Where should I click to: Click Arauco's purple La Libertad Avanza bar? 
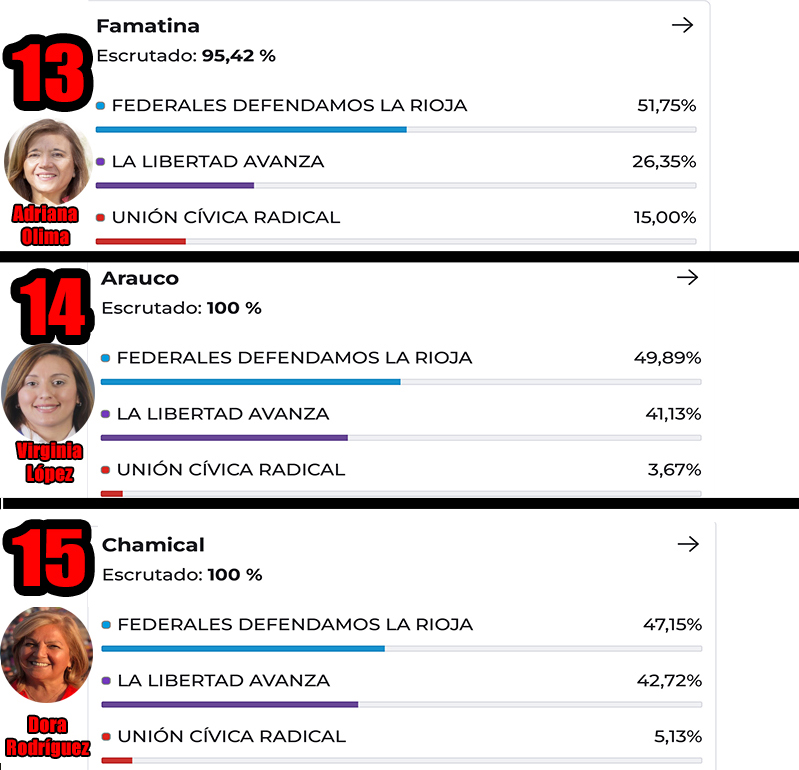(224, 438)
